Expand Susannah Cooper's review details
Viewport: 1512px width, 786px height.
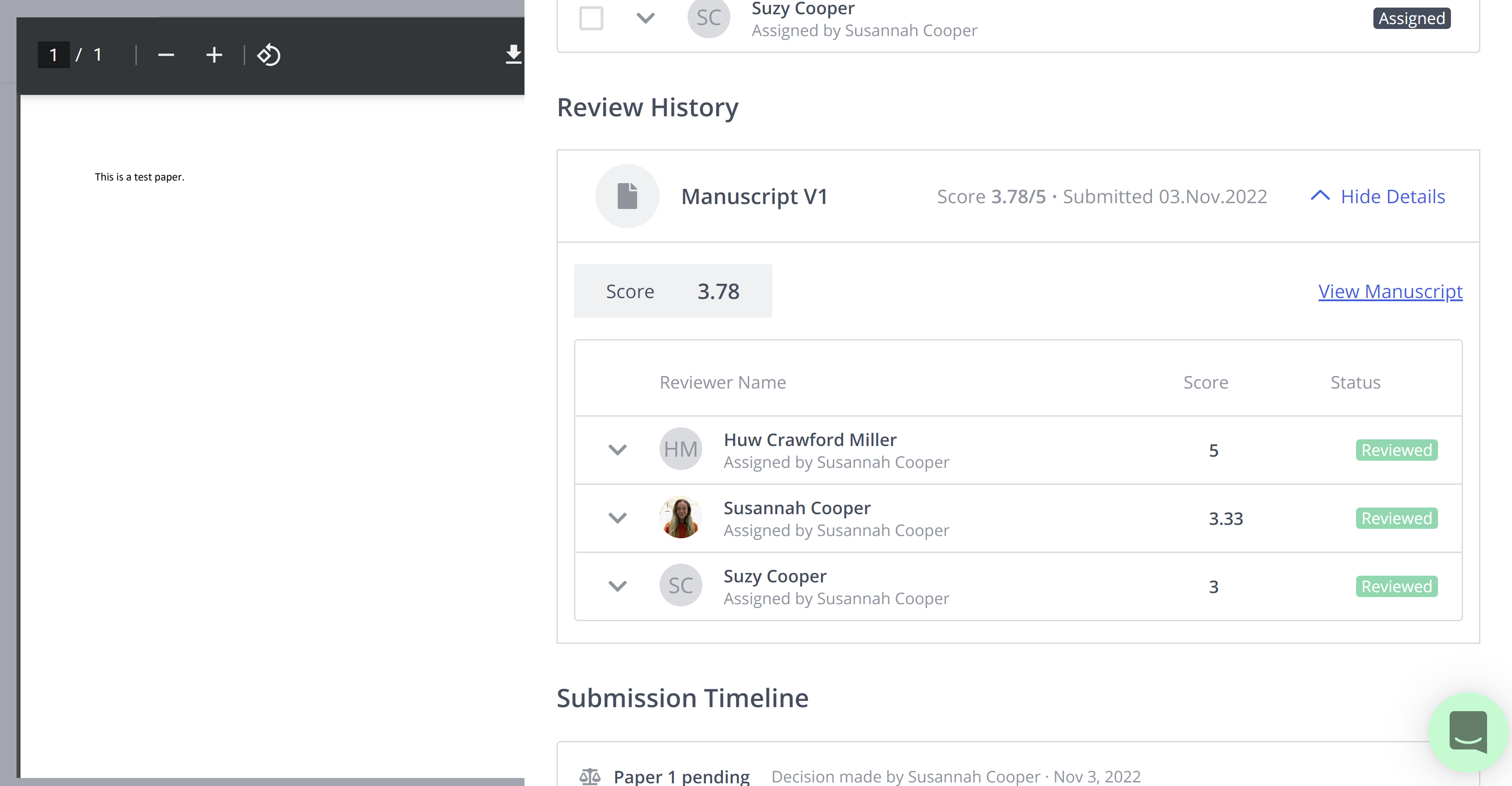point(618,518)
